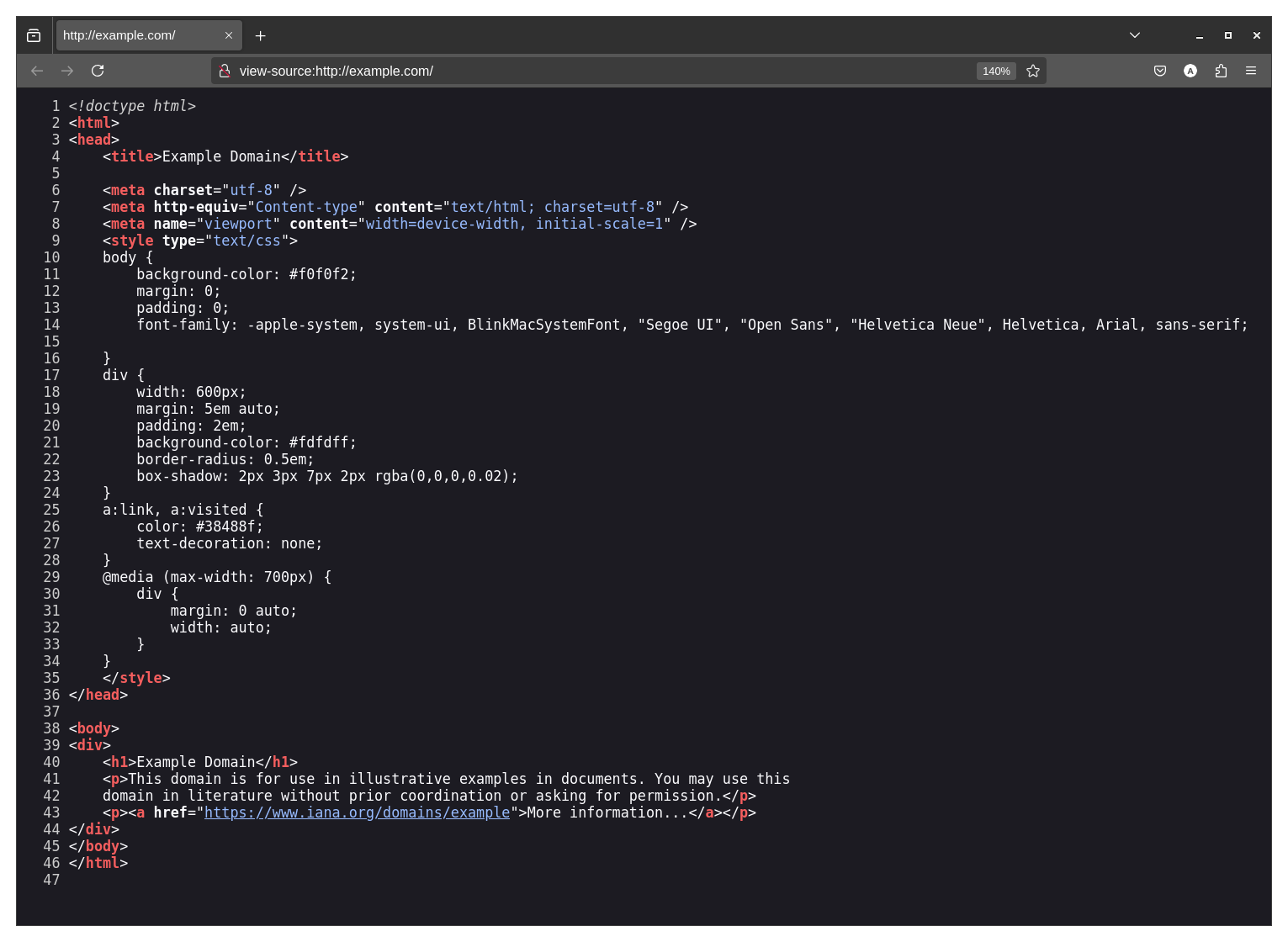1288x942 pixels.
Task: Open the Firefox account icon
Action: coord(1190,71)
